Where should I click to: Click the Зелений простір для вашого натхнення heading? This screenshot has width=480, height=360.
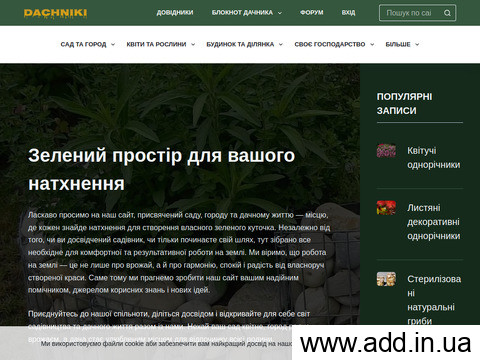[162, 169]
